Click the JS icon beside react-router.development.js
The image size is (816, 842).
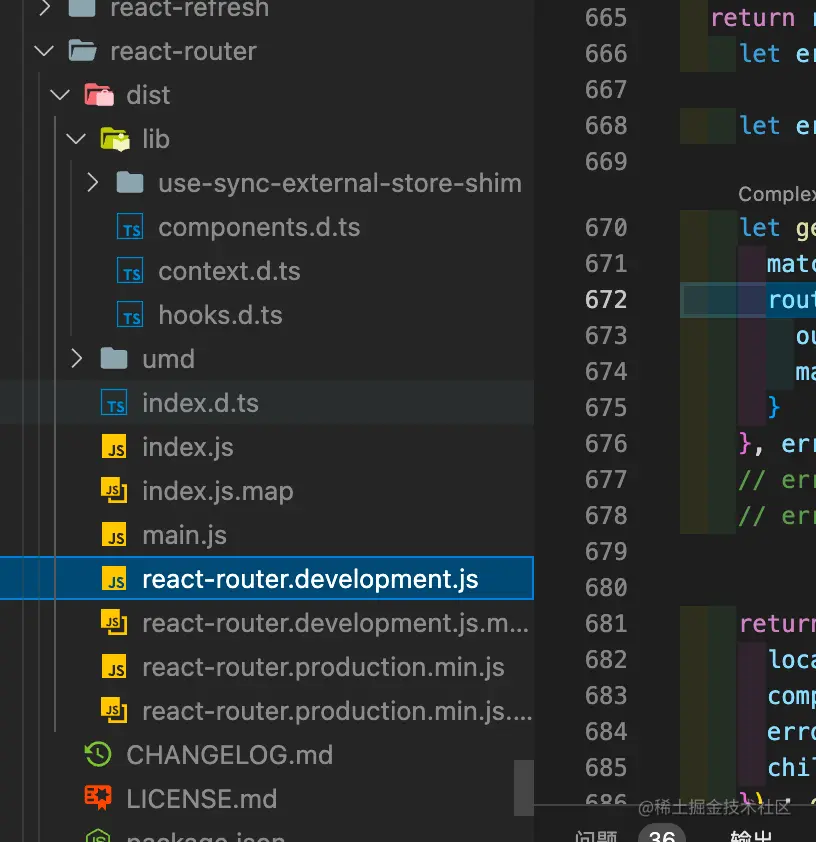[114, 579]
